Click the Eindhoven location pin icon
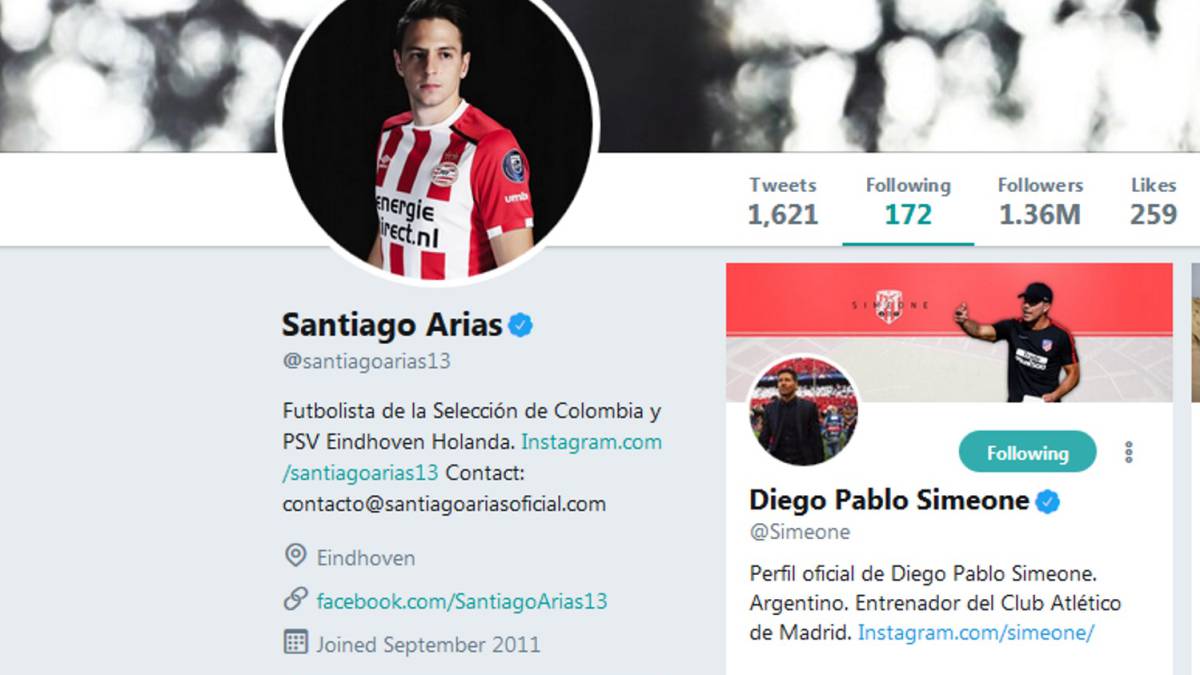The width and height of the screenshot is (1200, 675). pos(296,556)
